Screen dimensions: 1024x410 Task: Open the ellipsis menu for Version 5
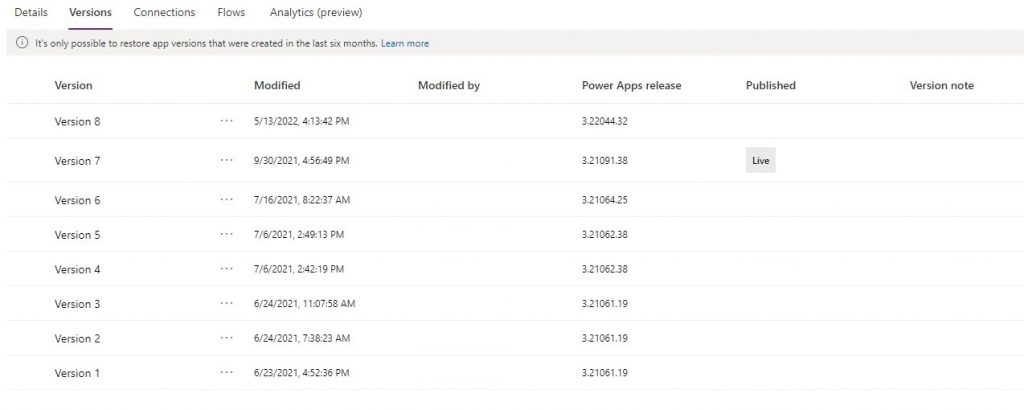[227, 235]
